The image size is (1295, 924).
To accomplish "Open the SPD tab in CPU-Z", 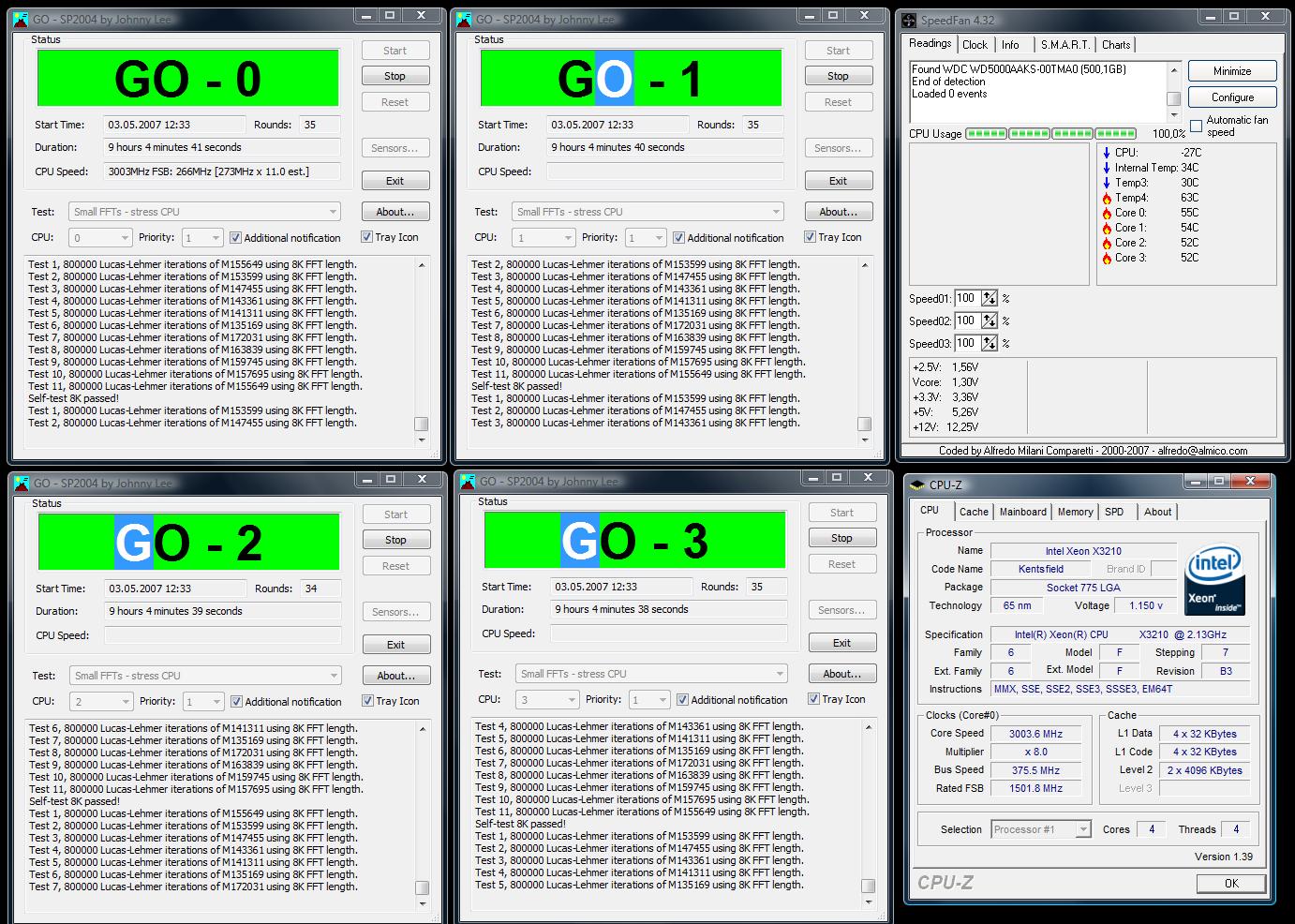I will click(x=1114, y=512).
